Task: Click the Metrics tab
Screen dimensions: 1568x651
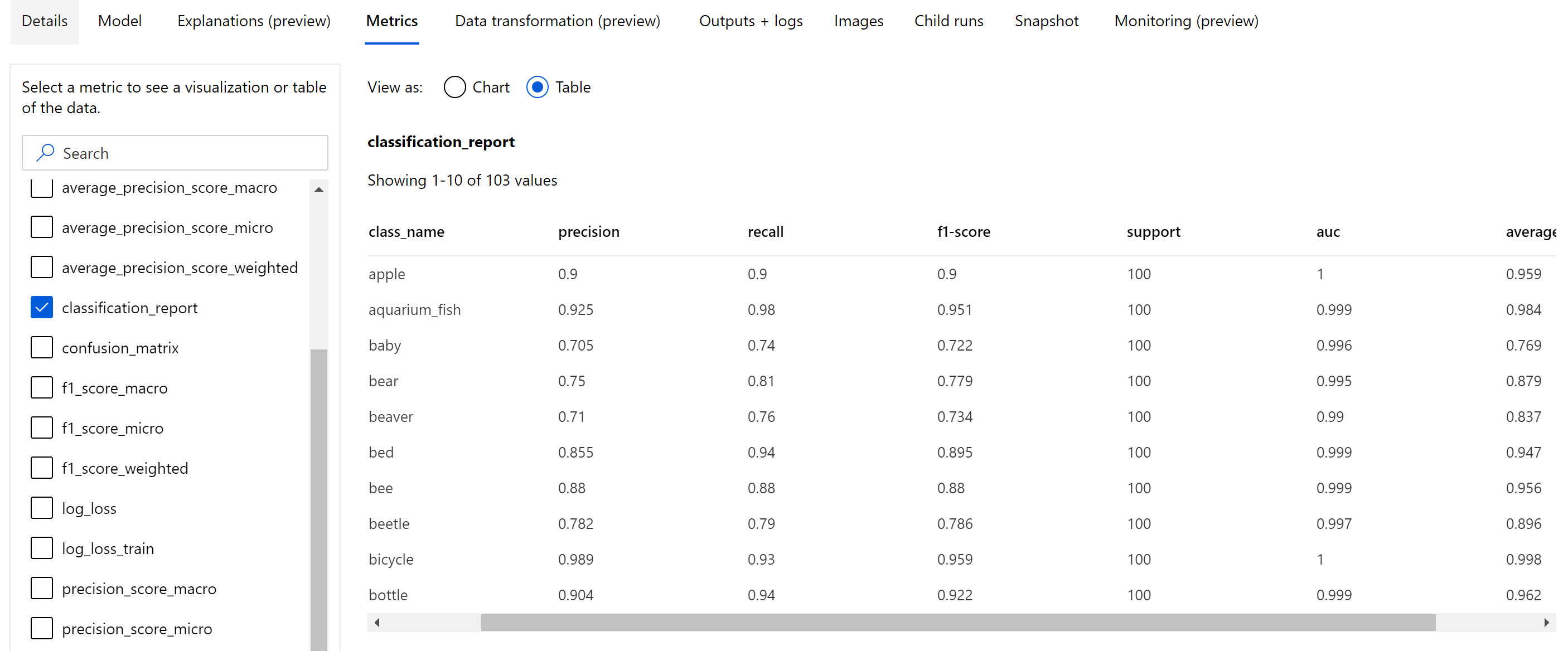Action: coord(392,20)
